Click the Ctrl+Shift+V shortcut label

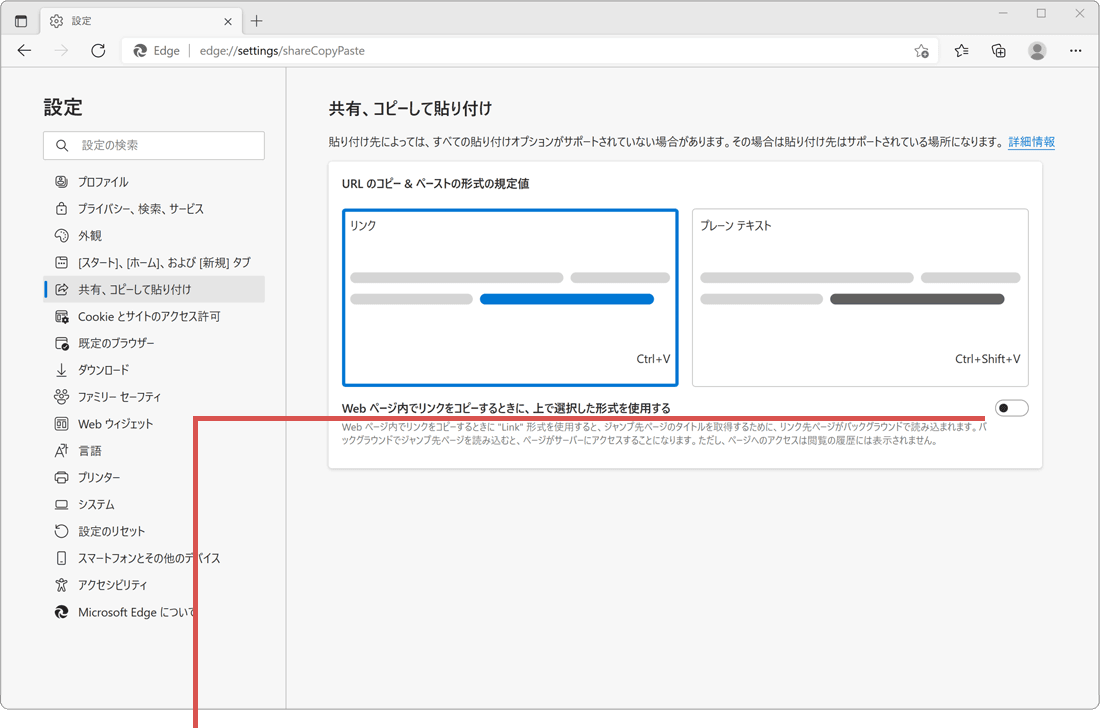987,359
